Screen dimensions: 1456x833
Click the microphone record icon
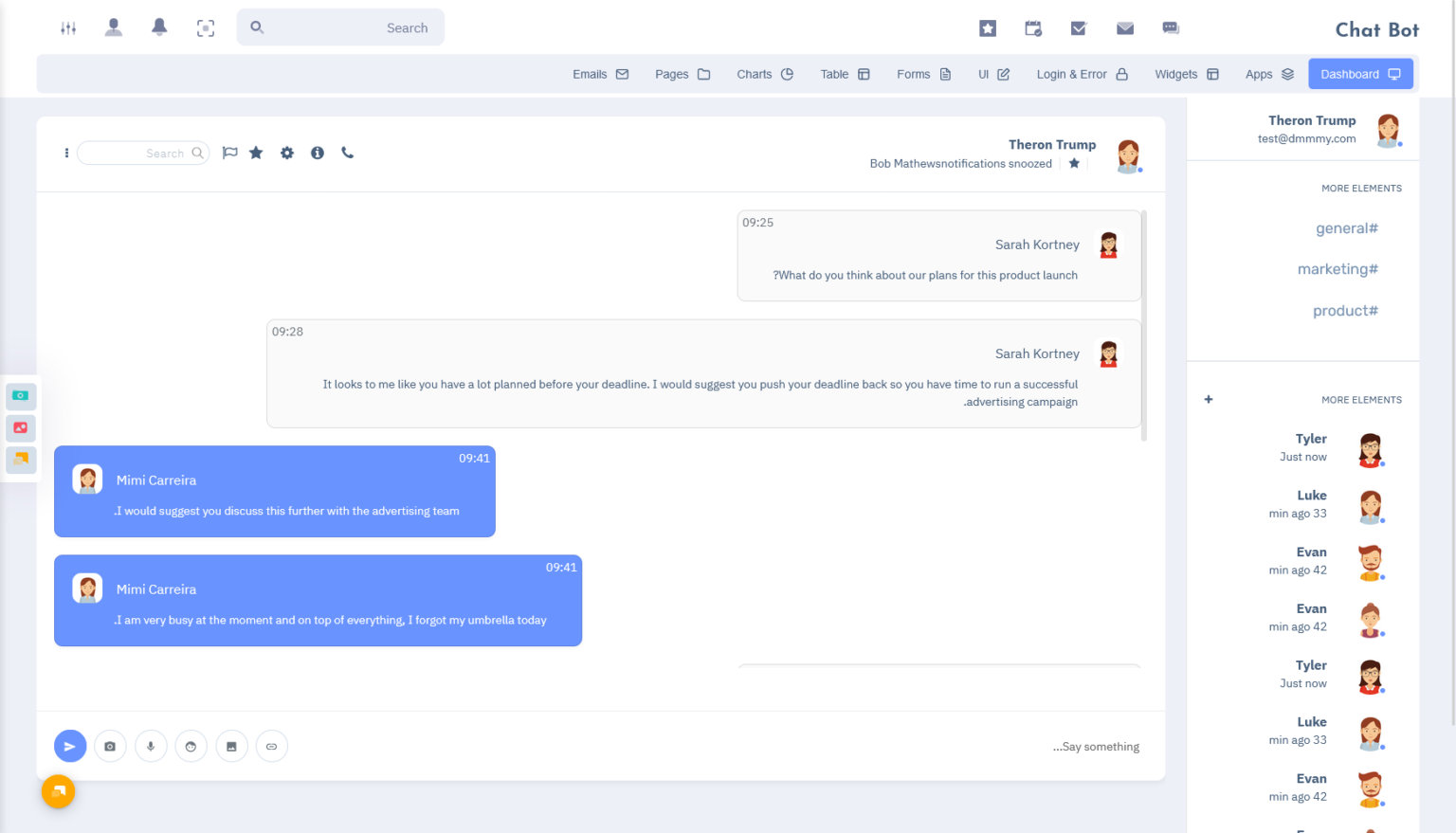pyautogui.click(x=151, y=746)
